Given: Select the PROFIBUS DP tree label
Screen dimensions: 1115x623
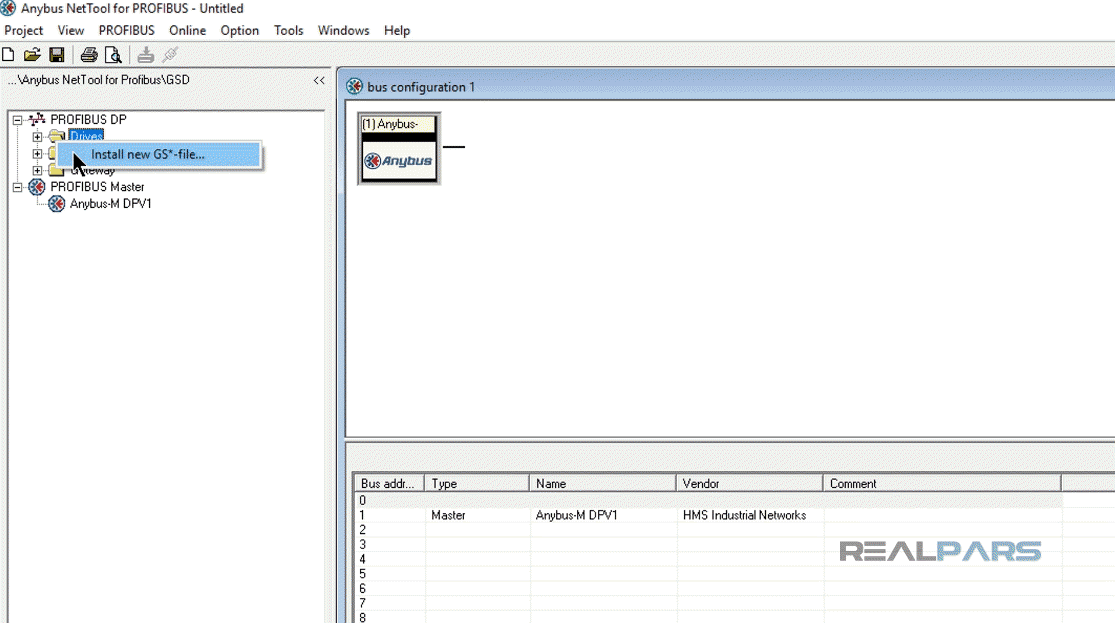Looking at the screenshot, I should tap(88, 119).
